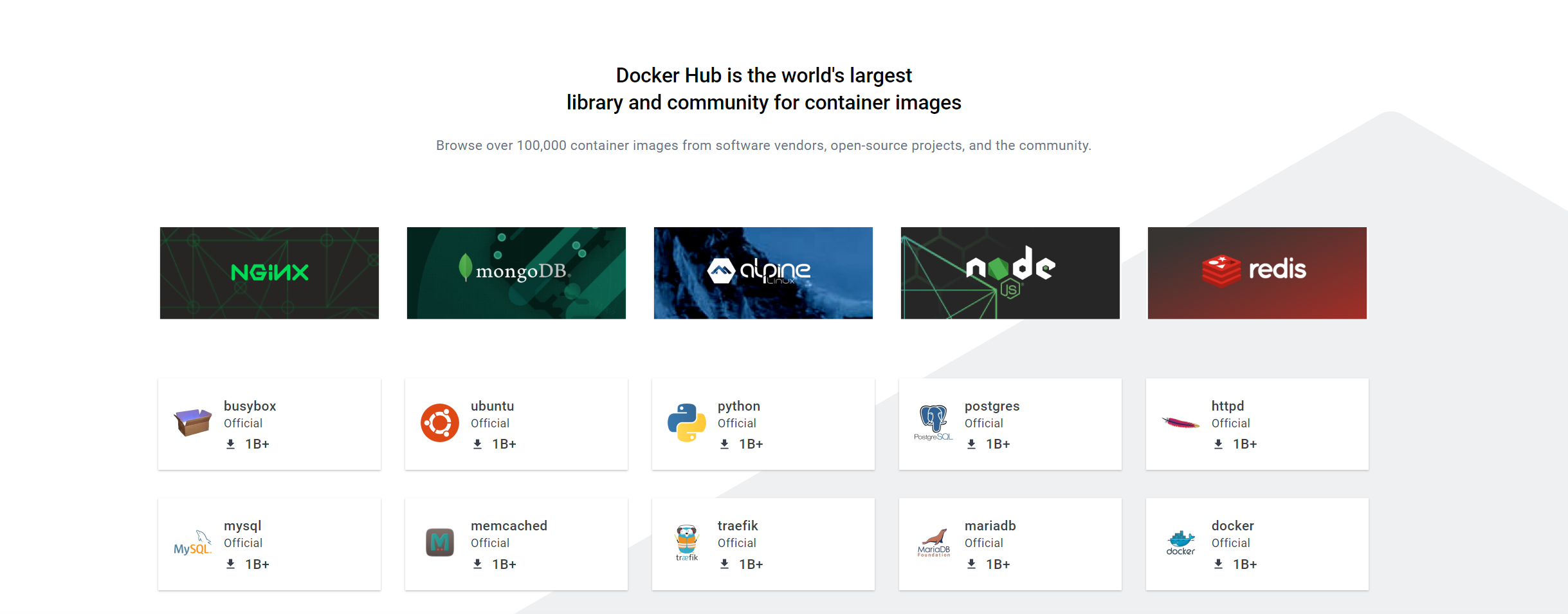The height and width of the screenshot is (614, 1568).
Task: Click the MySQL dolphin logo
Action: tap(192, 543)
